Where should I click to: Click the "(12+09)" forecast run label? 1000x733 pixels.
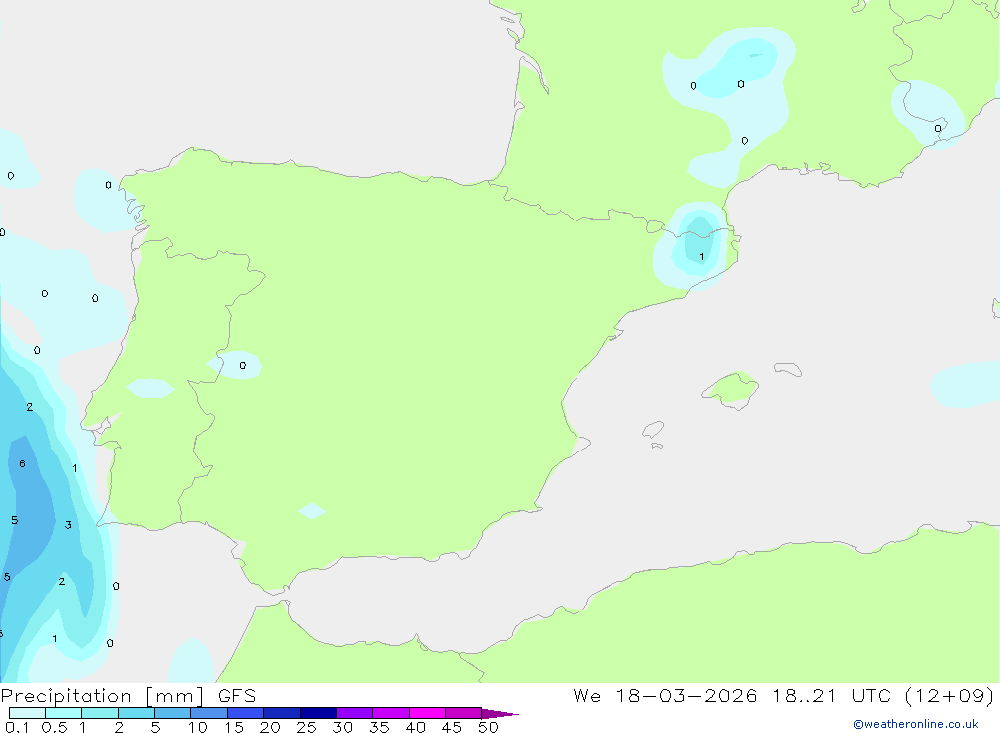(x=949, y=696)
